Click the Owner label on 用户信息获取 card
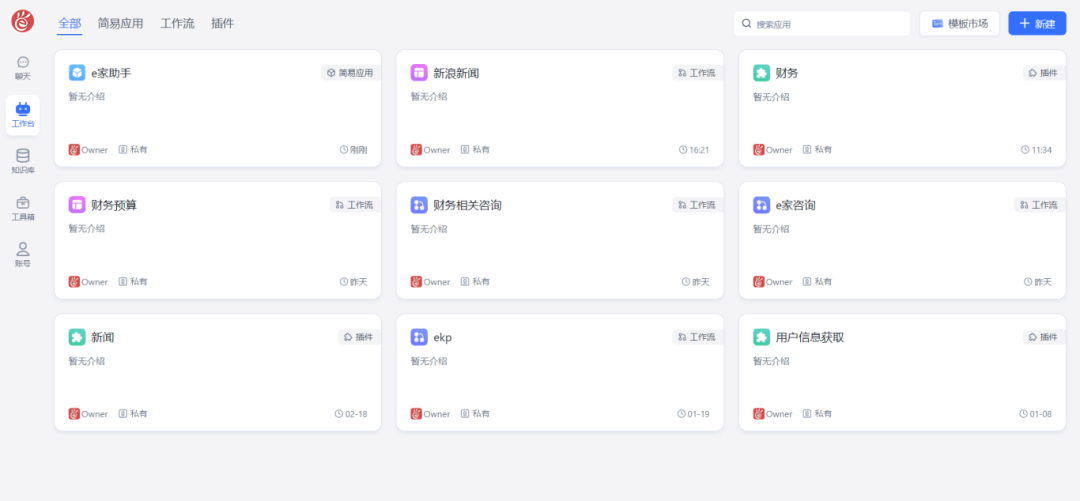Viewport: 1080px width, 501px height. (779, 414)
